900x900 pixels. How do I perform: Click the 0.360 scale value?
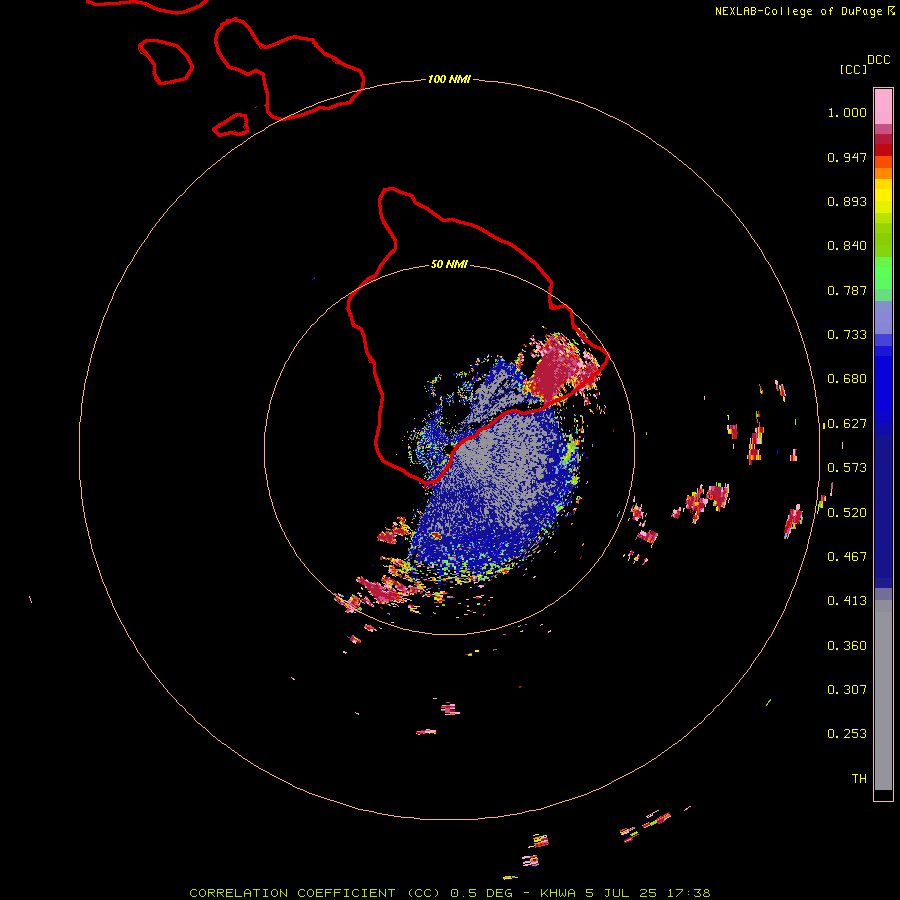(x=847, y=646)
